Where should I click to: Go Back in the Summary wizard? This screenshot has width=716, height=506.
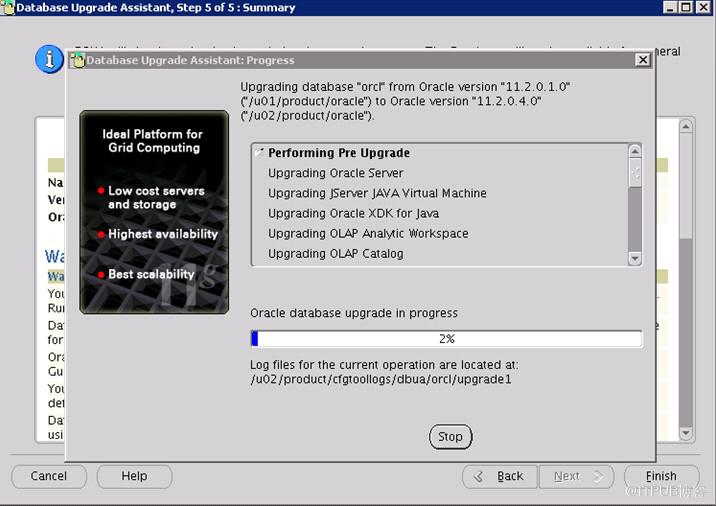click(x=500, y=476)
